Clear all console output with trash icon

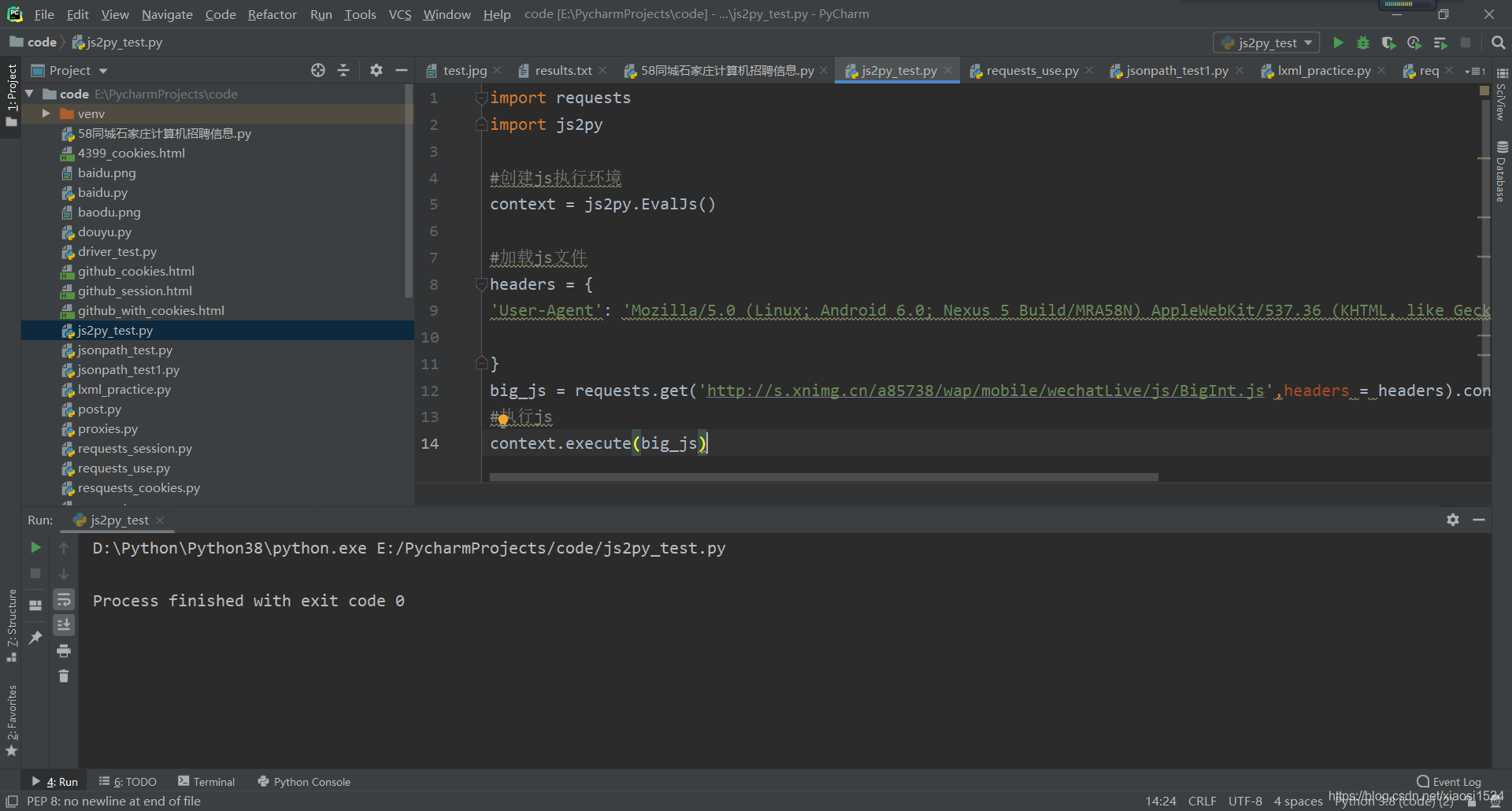pyautogui.click(x=64, y=676)
